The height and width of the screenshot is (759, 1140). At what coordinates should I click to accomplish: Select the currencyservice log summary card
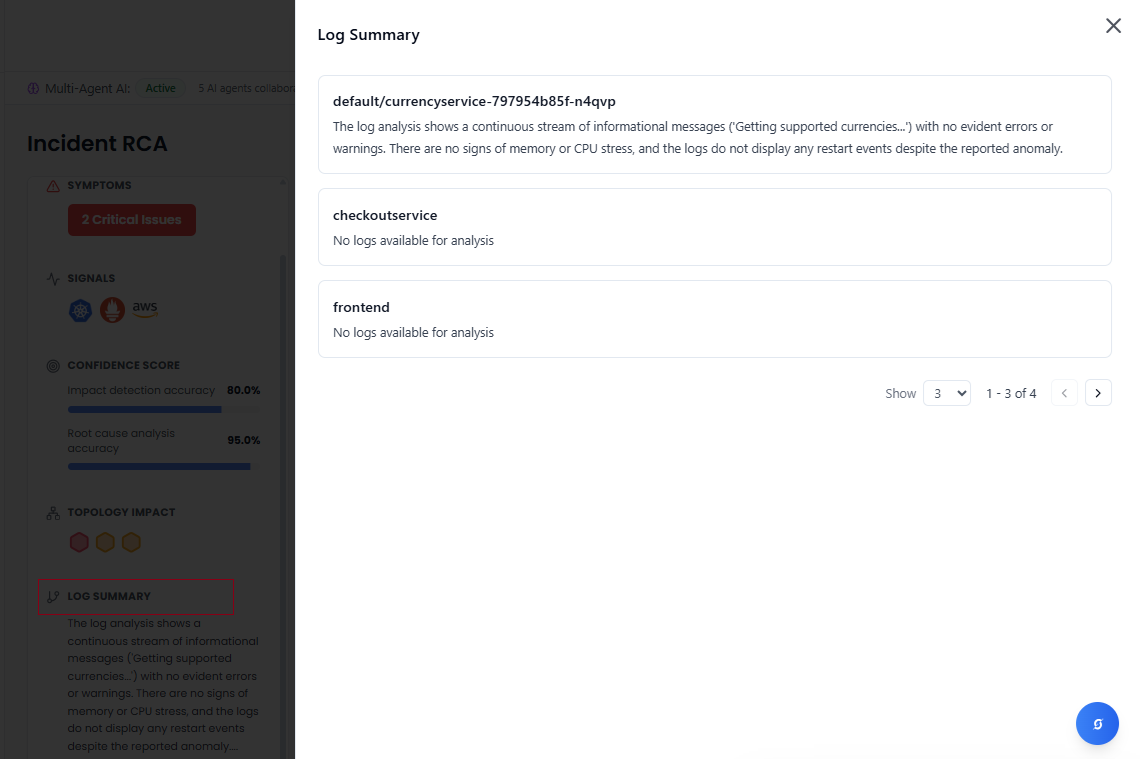714,124
